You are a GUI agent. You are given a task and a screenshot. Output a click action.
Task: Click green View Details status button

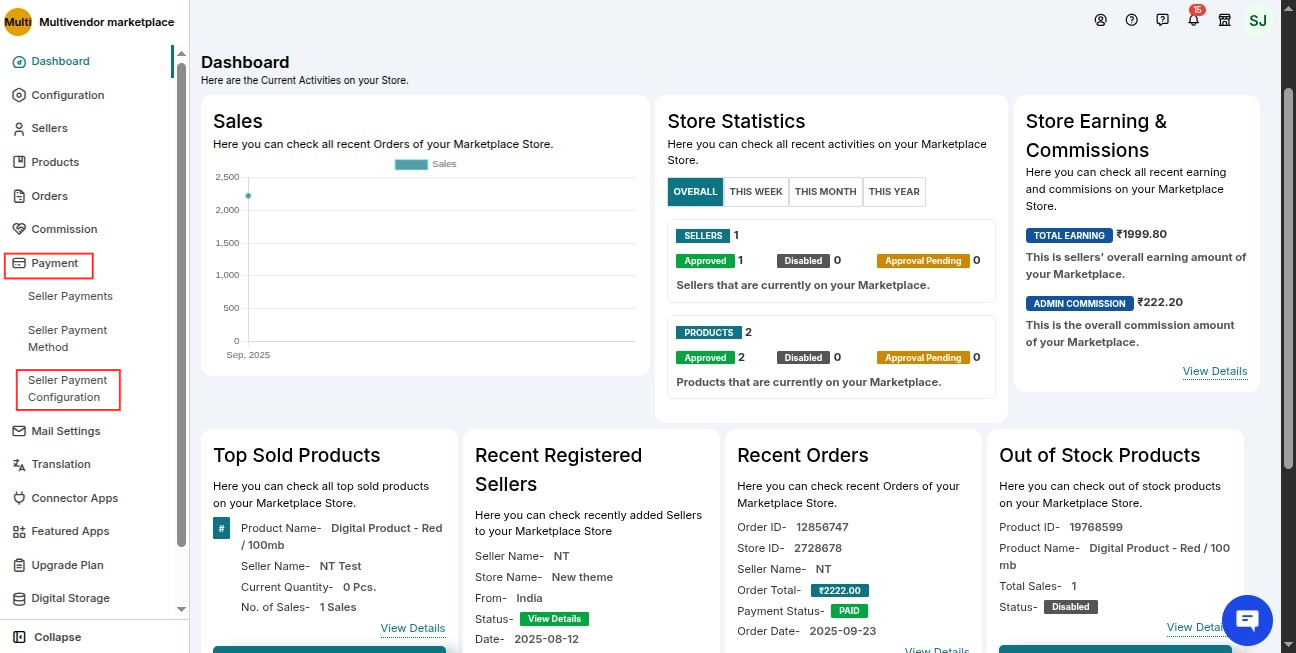554,619
